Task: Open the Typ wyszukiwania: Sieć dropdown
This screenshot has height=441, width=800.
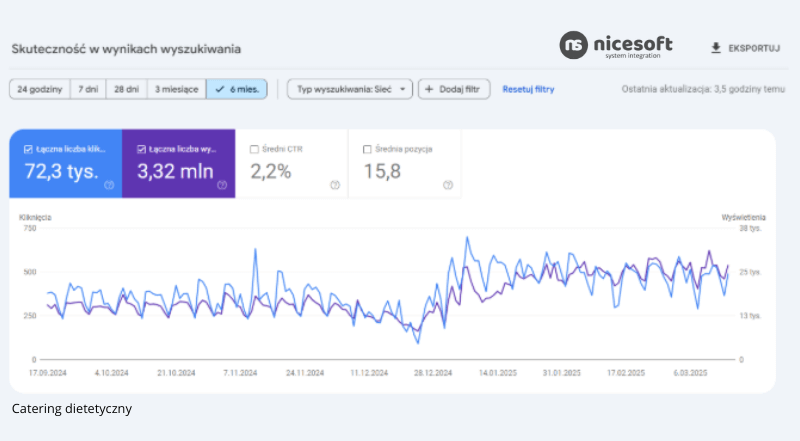Action: tap(349, 89)
